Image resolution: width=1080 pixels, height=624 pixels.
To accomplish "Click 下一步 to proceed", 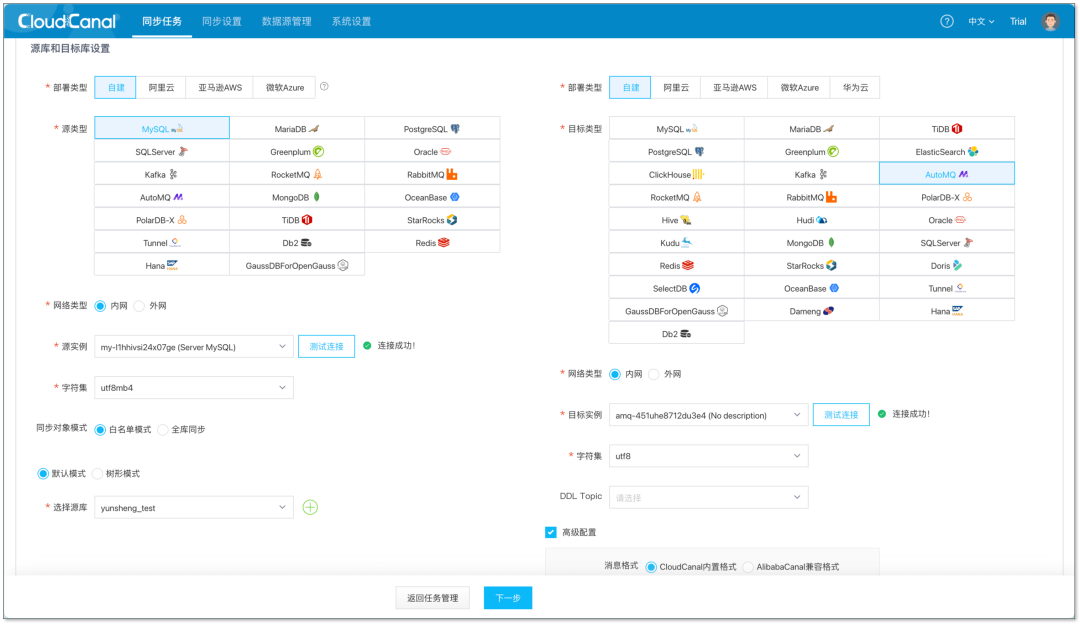I will pyautogui.click(x=508, y=598).
